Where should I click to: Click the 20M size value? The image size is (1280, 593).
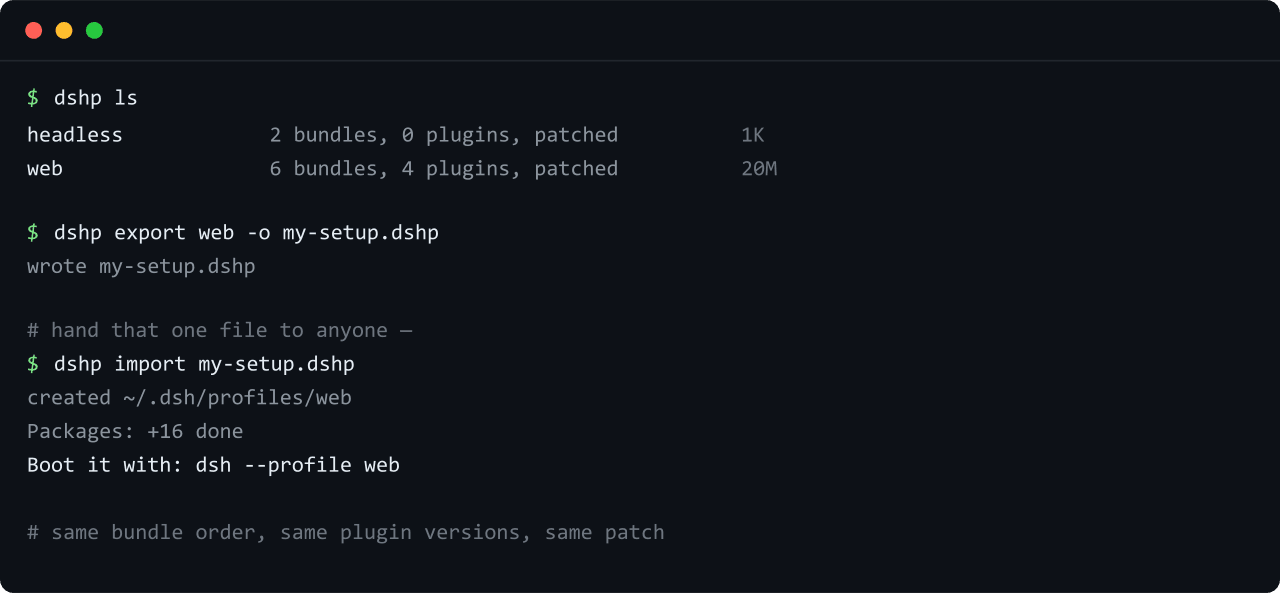point(759,169)
